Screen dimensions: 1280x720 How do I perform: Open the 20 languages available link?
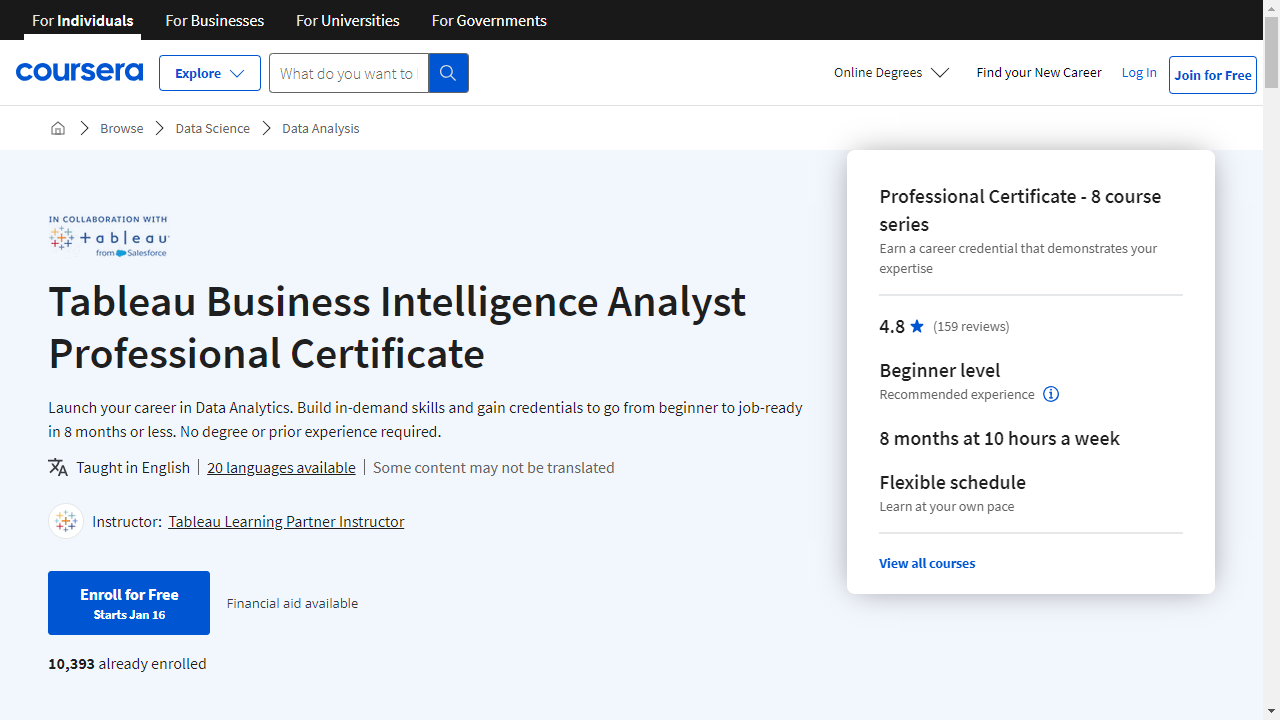click(x=281, y=467)
